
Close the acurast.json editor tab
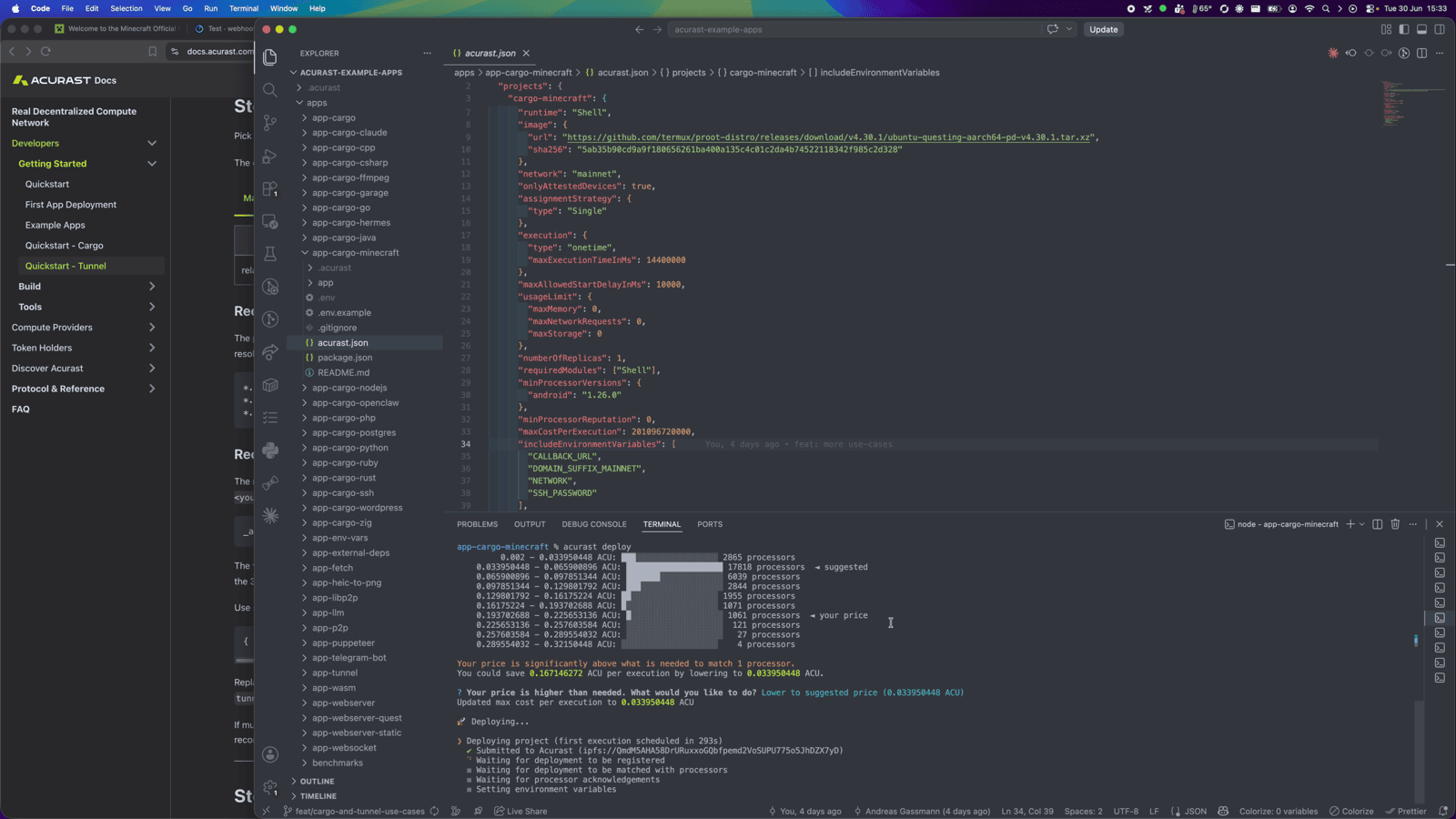click(526, 53)
